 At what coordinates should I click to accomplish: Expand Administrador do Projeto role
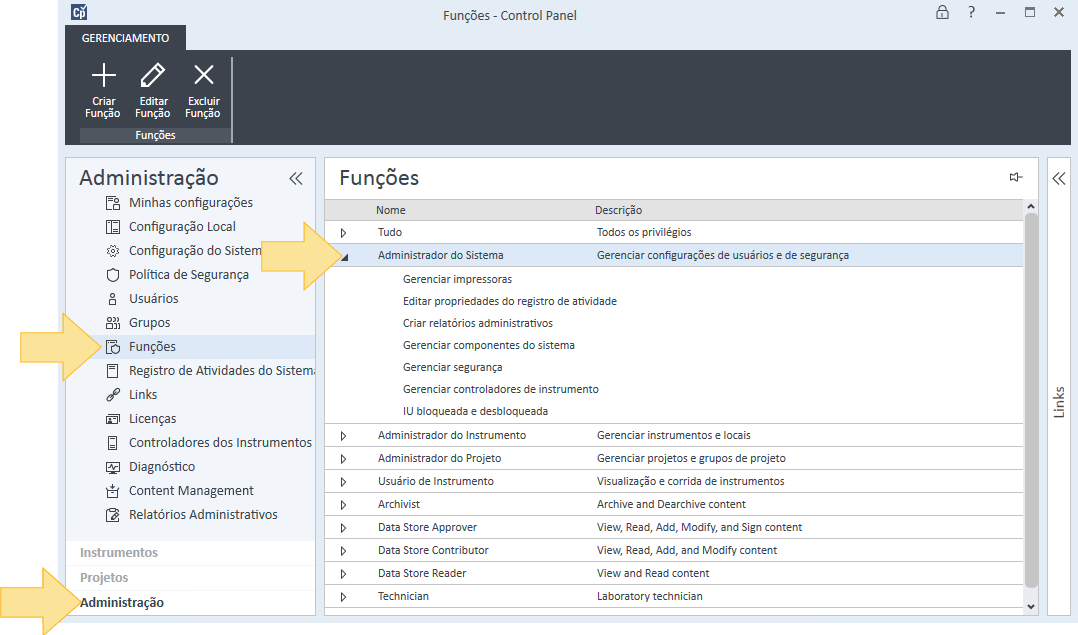click(x=343, y=459)
